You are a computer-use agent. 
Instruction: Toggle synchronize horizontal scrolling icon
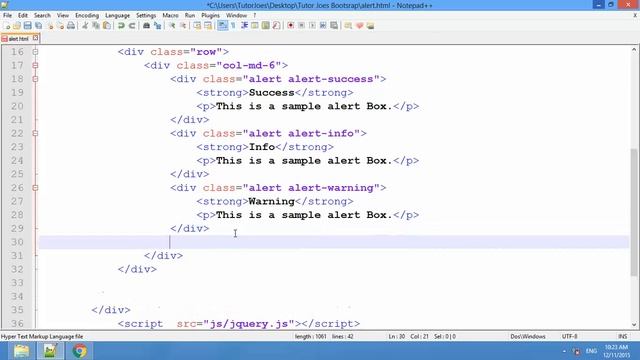coord(208,26)
